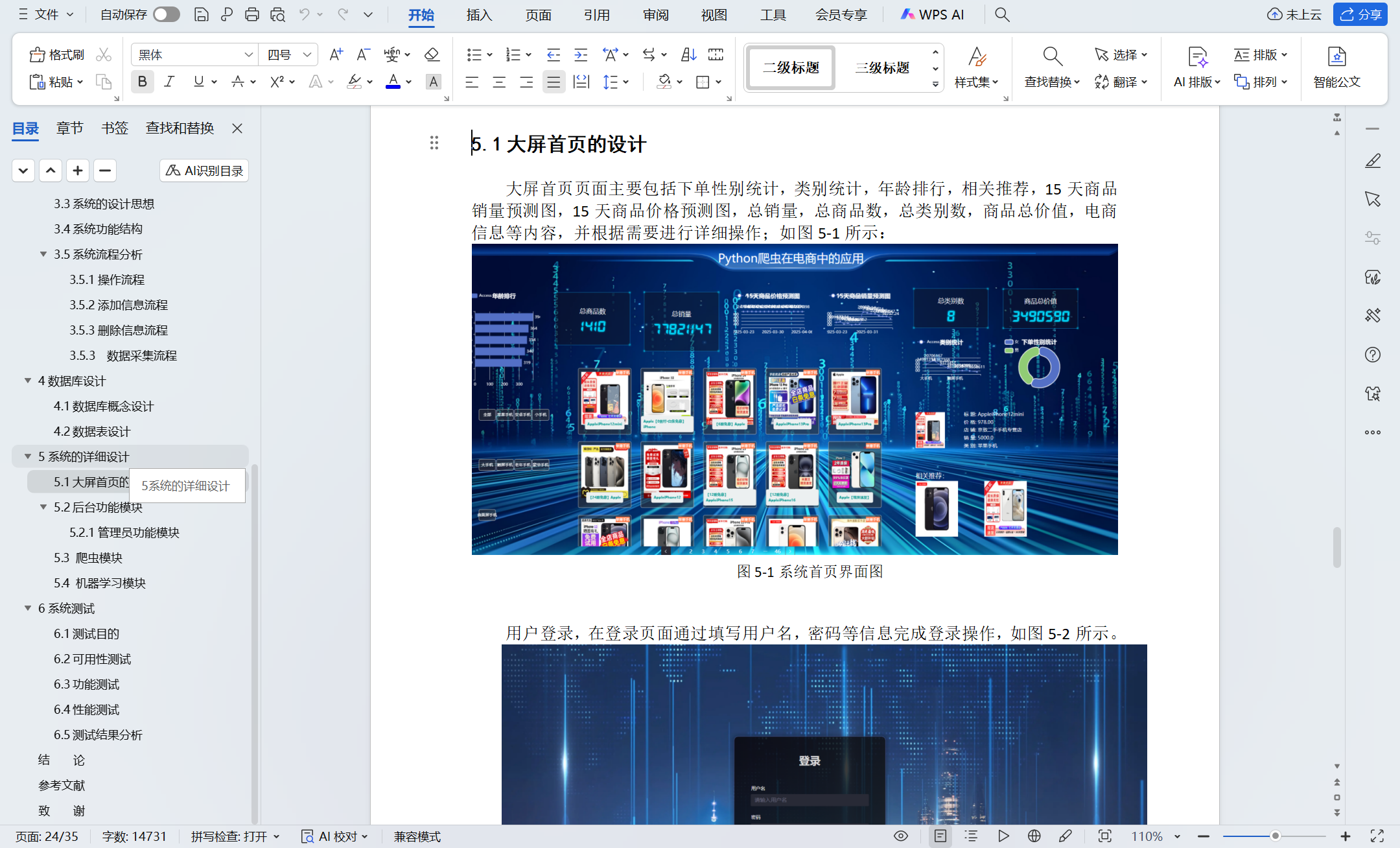Apply text highlight color
Viewport: 1400px width, 848px height.
pyautogui.click(x=354, y=82)
